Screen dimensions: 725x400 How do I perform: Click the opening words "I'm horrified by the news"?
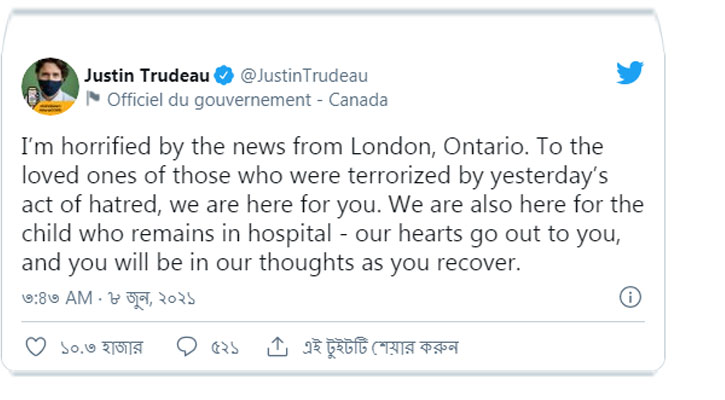coord(125,145)
